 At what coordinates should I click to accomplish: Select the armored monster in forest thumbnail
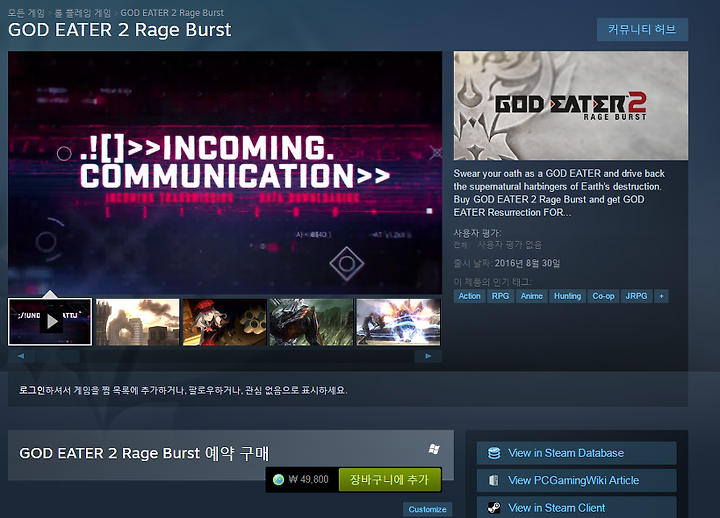pos(311,322)
